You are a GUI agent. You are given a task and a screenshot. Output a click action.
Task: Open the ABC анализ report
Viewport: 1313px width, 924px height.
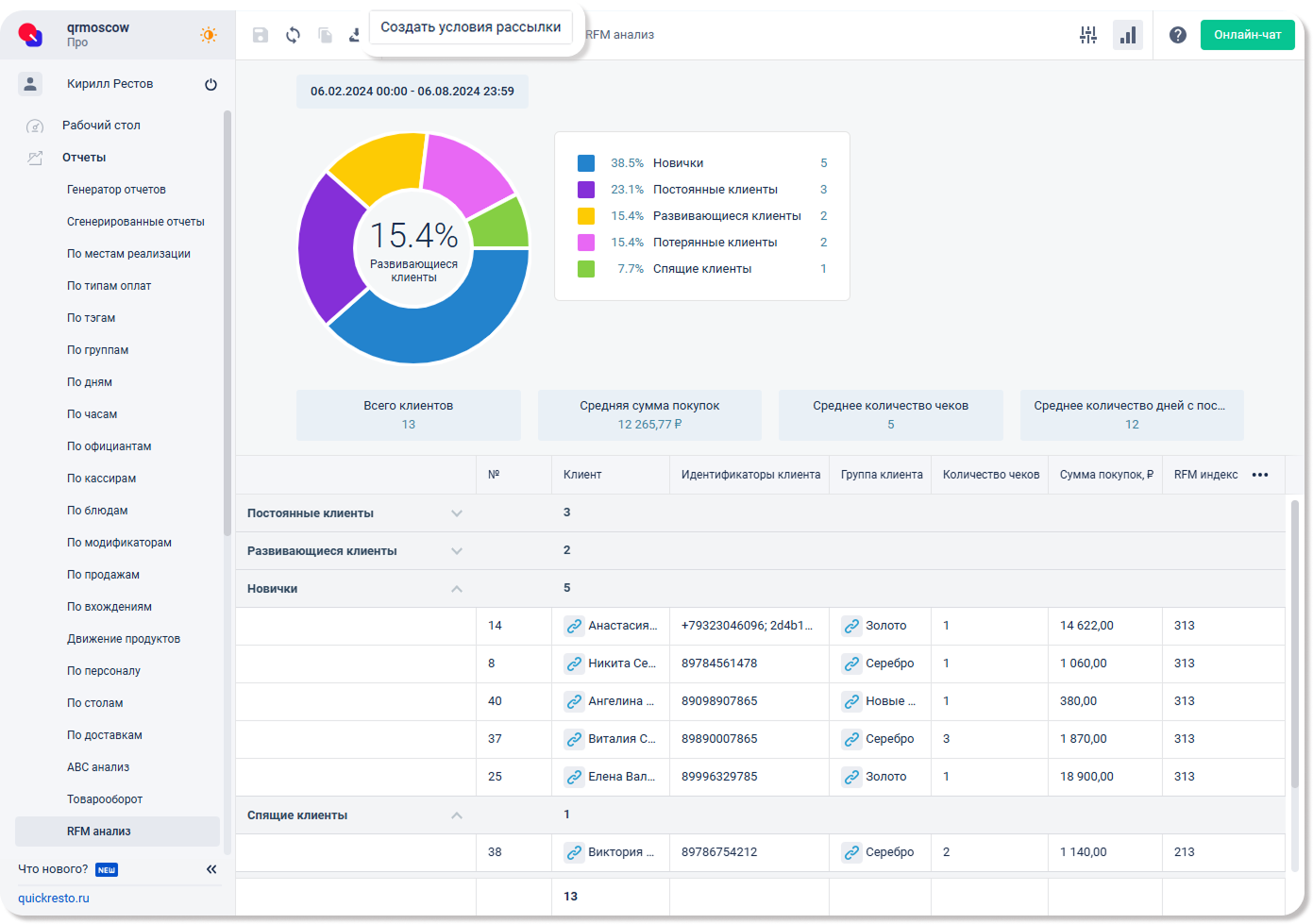pyautogui.click(x=98, y=767)
